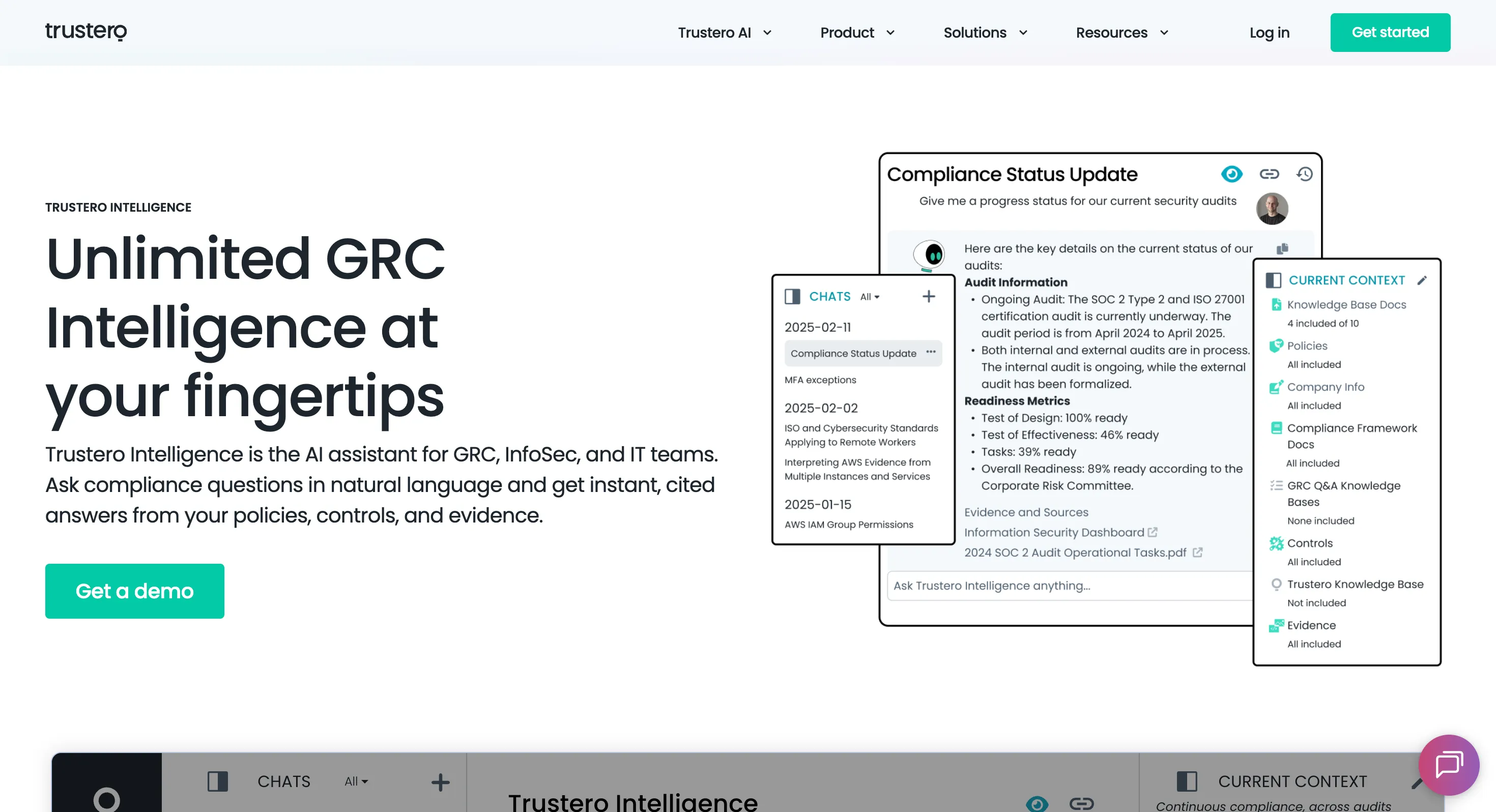This screenshot has width=1496, height=812.
Task: Click the Get a demo button
Action: tap(135, 591)
